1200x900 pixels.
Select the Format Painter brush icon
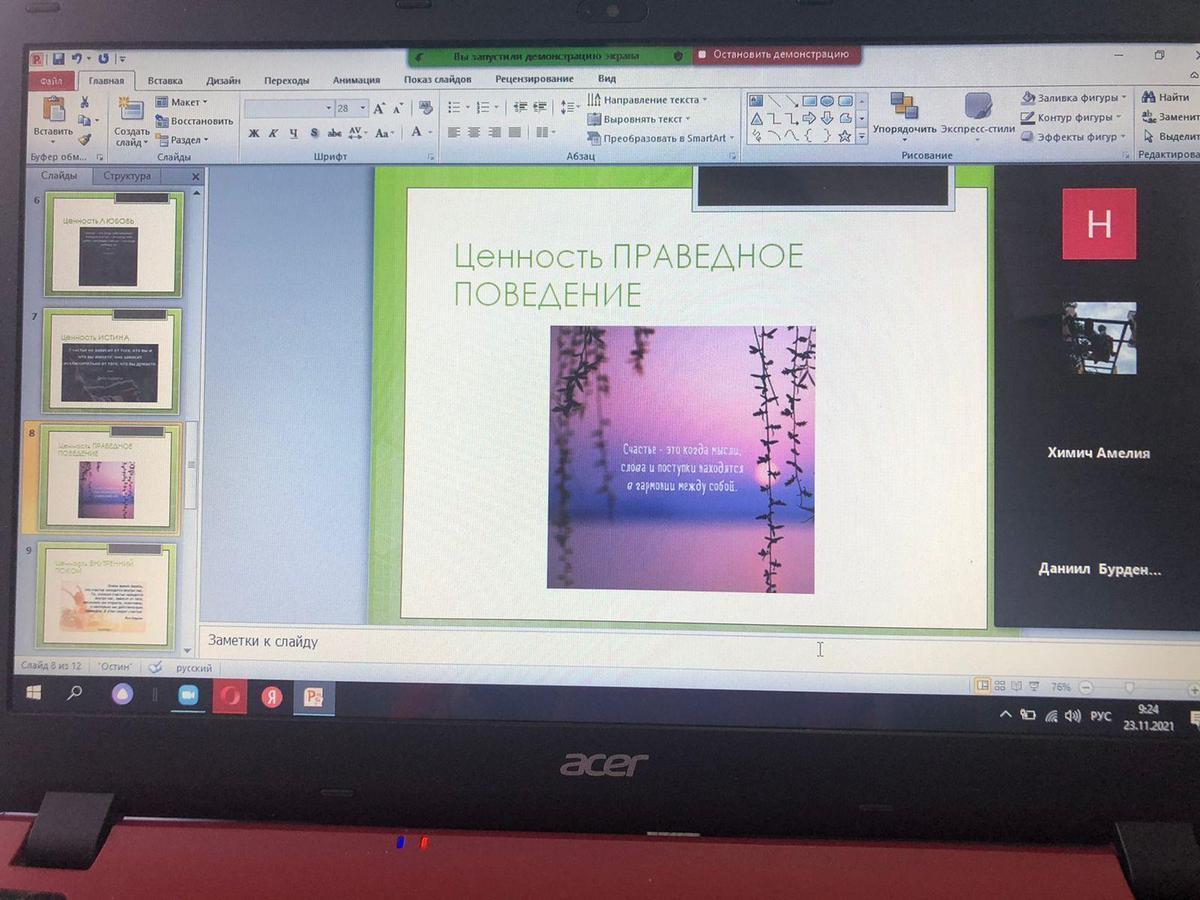tap(85, 140)
